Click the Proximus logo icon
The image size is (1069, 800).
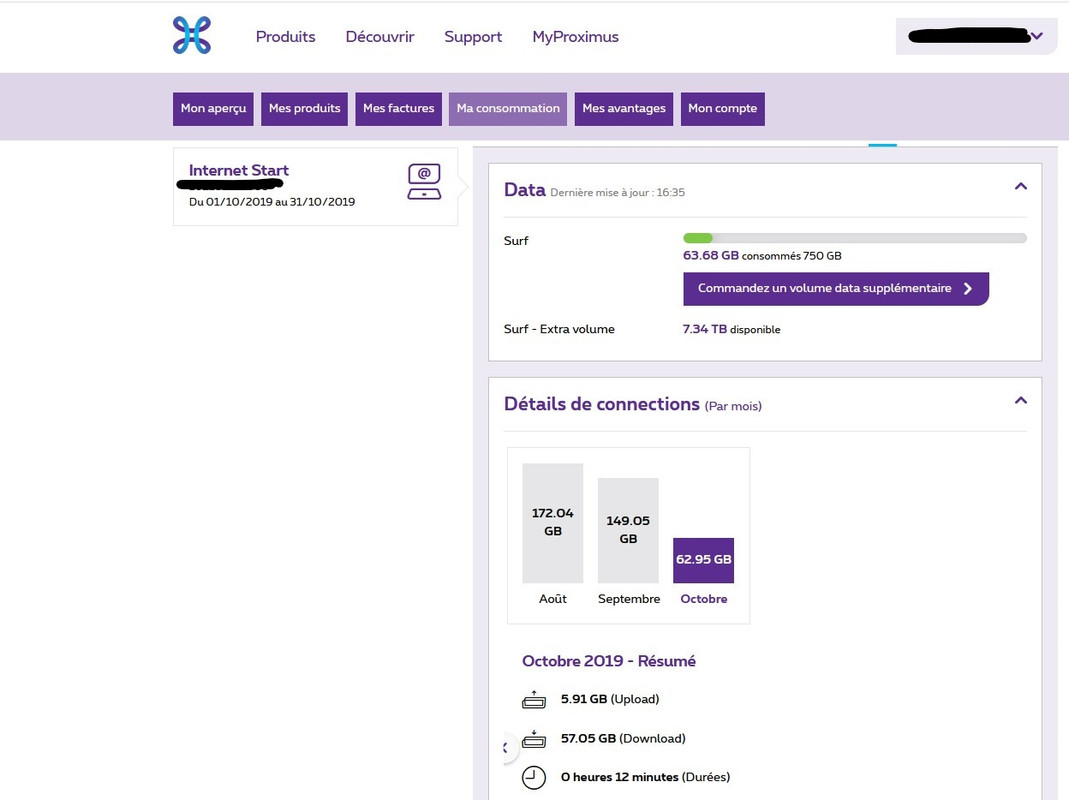192,35
